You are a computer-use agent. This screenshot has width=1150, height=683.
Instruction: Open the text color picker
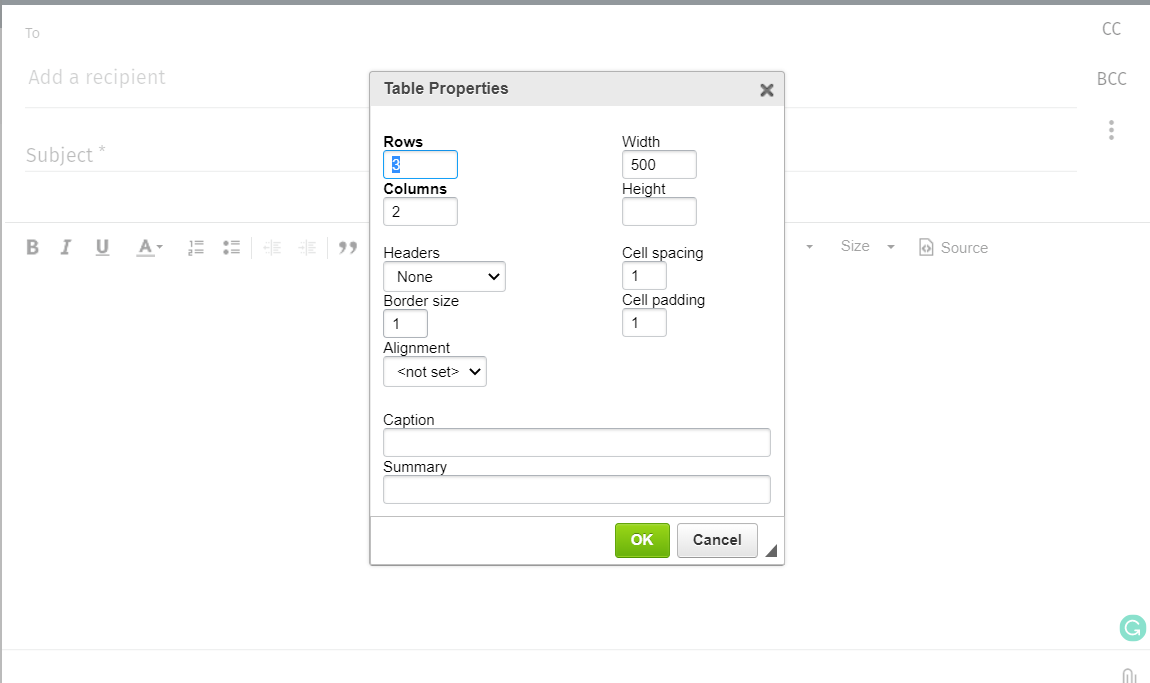tap(149, 247)
